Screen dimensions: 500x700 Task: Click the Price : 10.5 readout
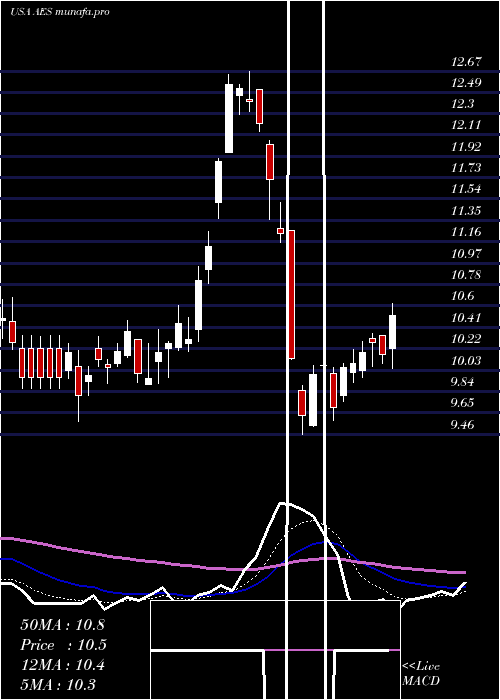[62, 645]
